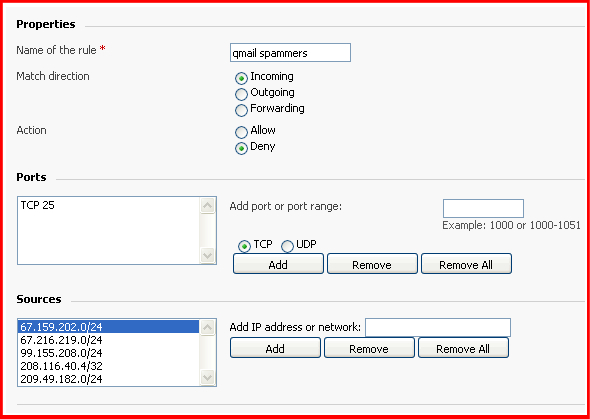This screenshot has height=419, width=590.
Task: Click the down arrow of Sources list scrollbar
Action: [207, 377]
